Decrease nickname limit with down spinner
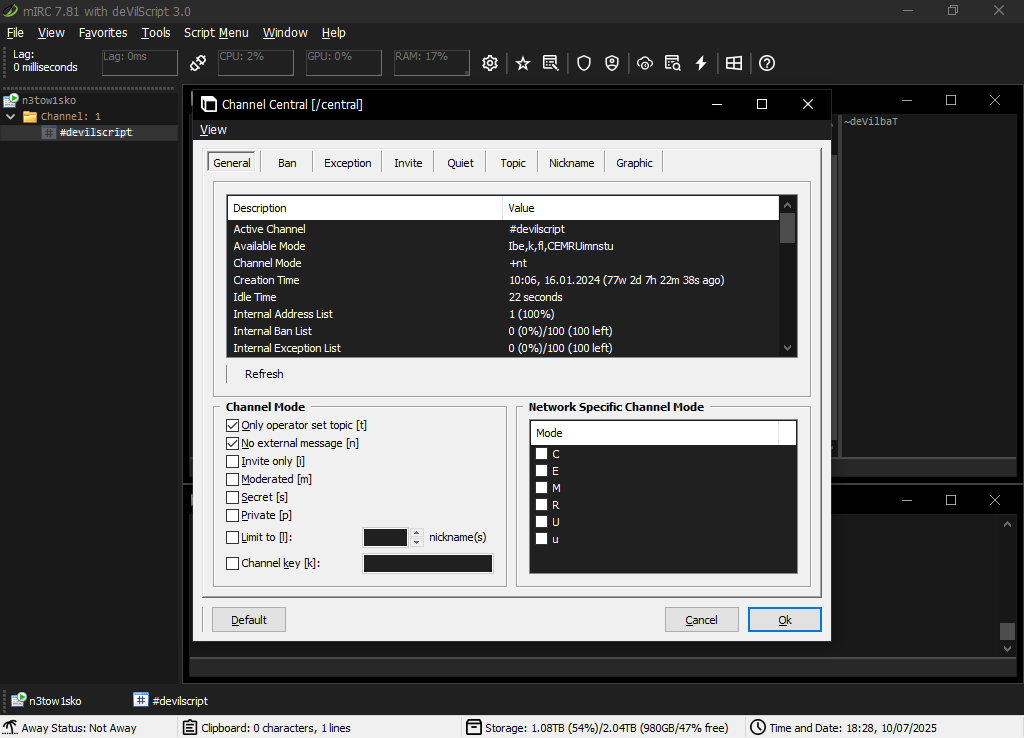Viewport: 1024px width, 738px height. coord(417,542)
